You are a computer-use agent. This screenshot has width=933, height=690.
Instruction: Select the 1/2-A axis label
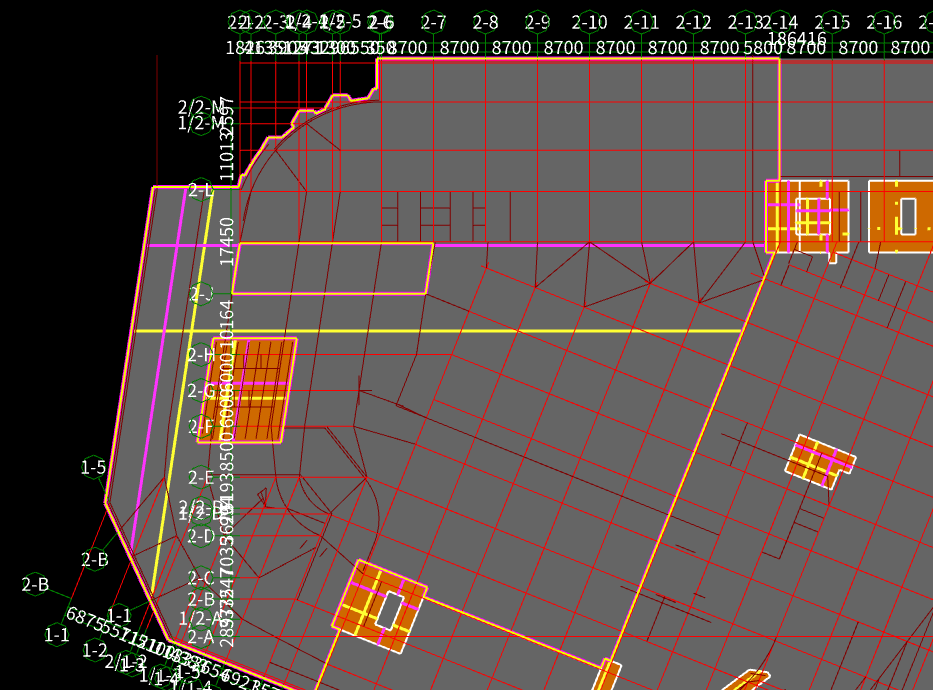(200, 619)
